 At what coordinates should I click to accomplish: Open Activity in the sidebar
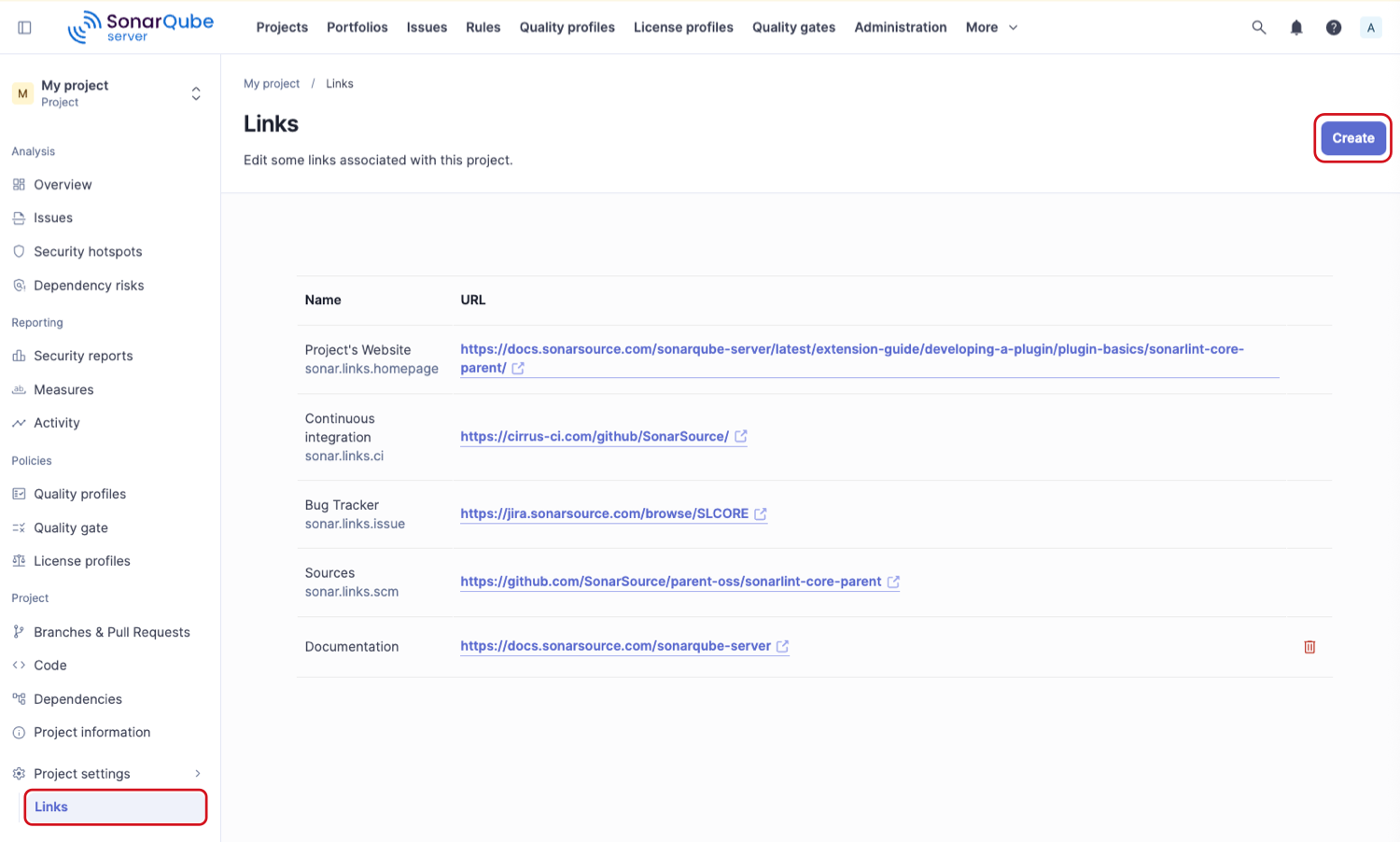click(57, 423)
